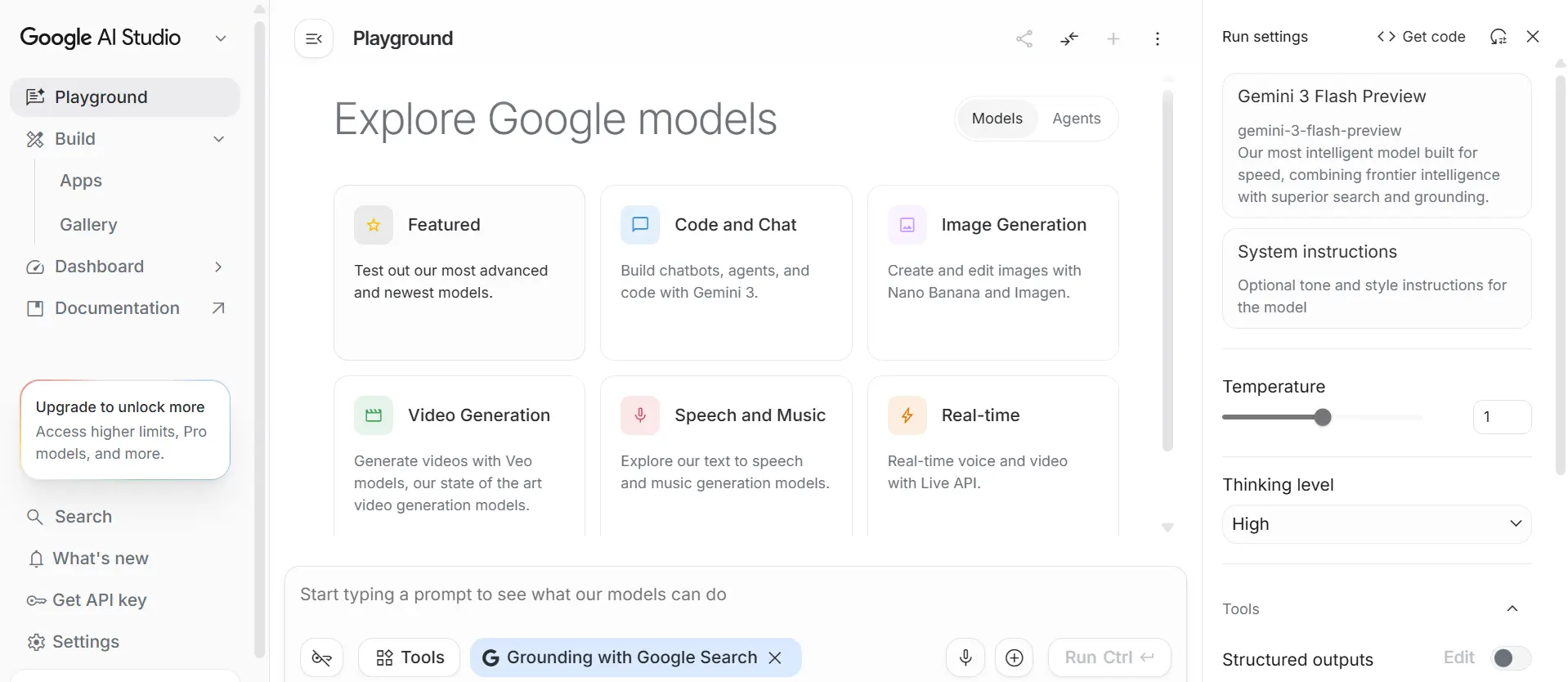Click the prompt text input field
This screenshot has width=1568, height=682.
tap(735, 595)
